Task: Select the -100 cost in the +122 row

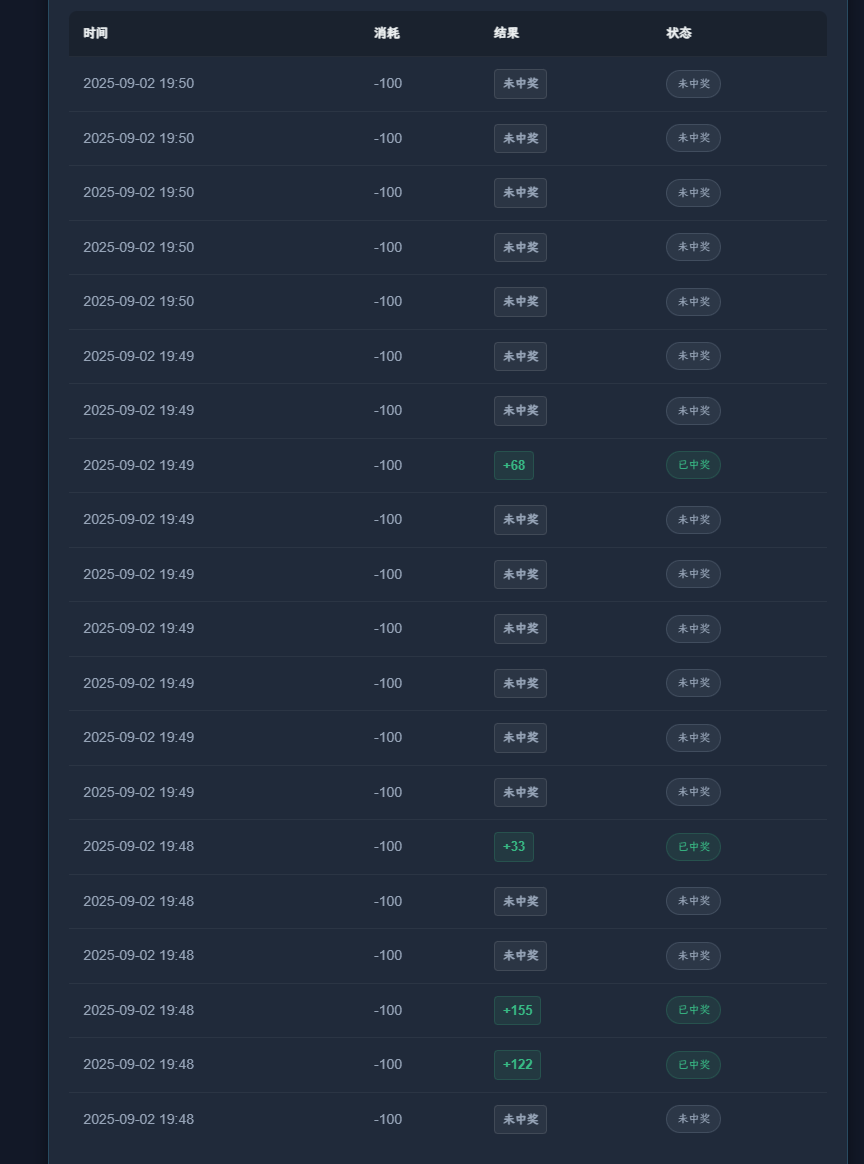Action: 388,1065
